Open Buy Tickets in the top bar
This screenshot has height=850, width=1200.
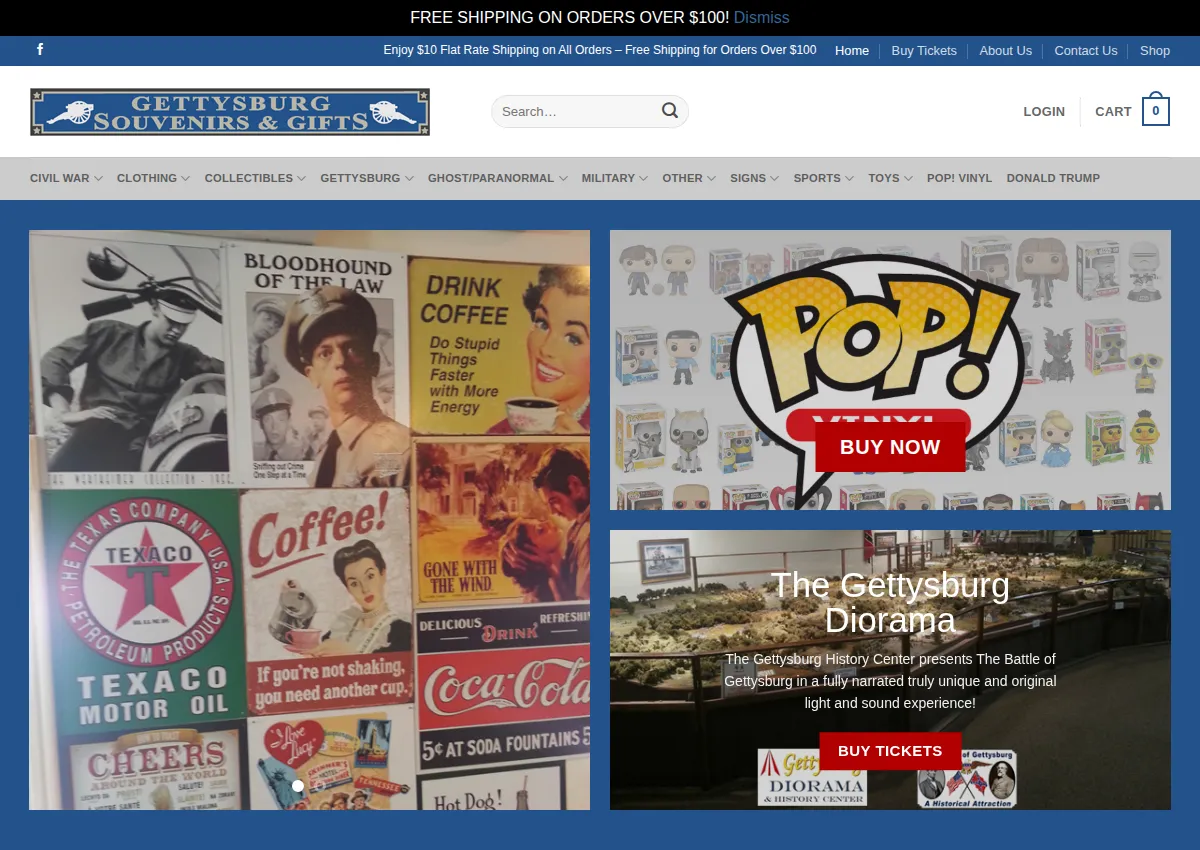click(924, 50)
